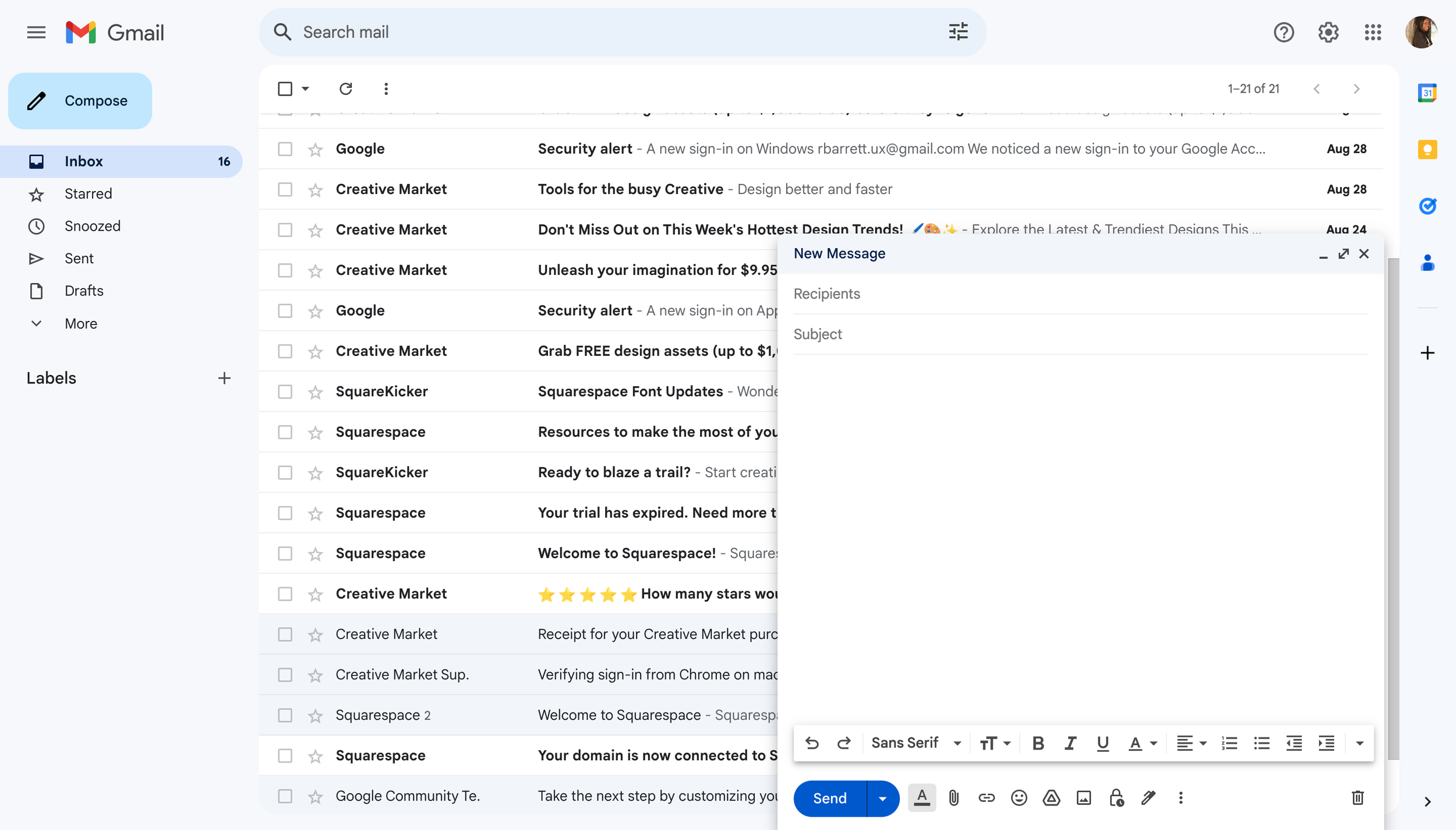This screenshot has width=1456, height=830.
Task: Star the SquareKicker Squarespace Font Updates email
Action: pyautogui.click(x=315, y=392)
